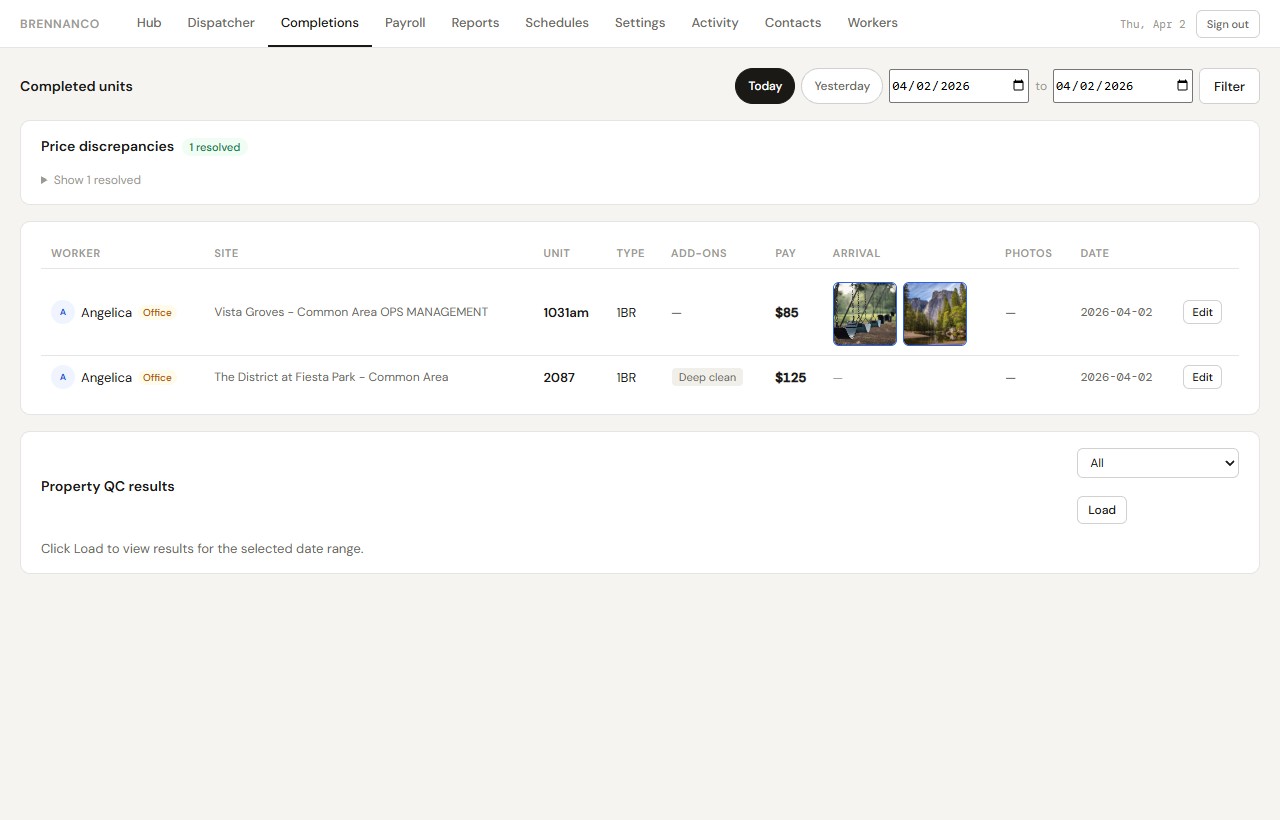Go to the Hub tab

149,23
